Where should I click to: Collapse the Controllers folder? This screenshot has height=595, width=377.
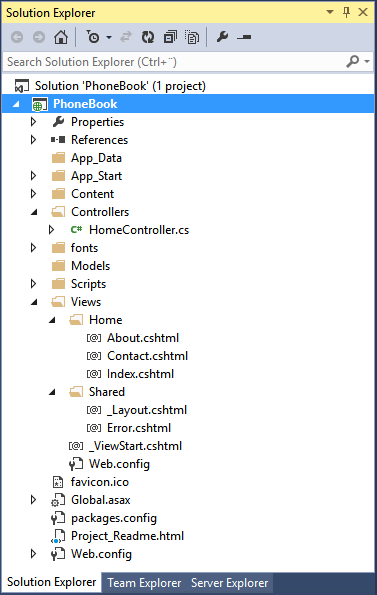click(x=34, y=212)
